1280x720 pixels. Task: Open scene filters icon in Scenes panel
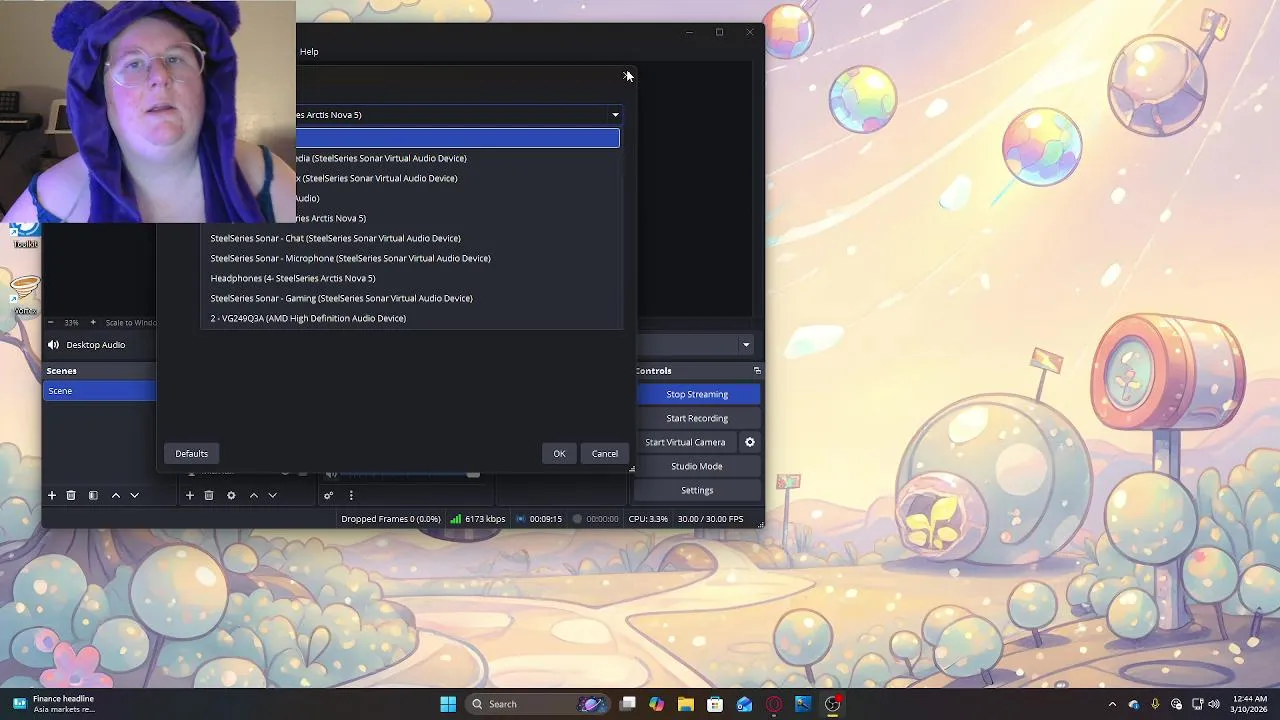(x=93, y=495)
